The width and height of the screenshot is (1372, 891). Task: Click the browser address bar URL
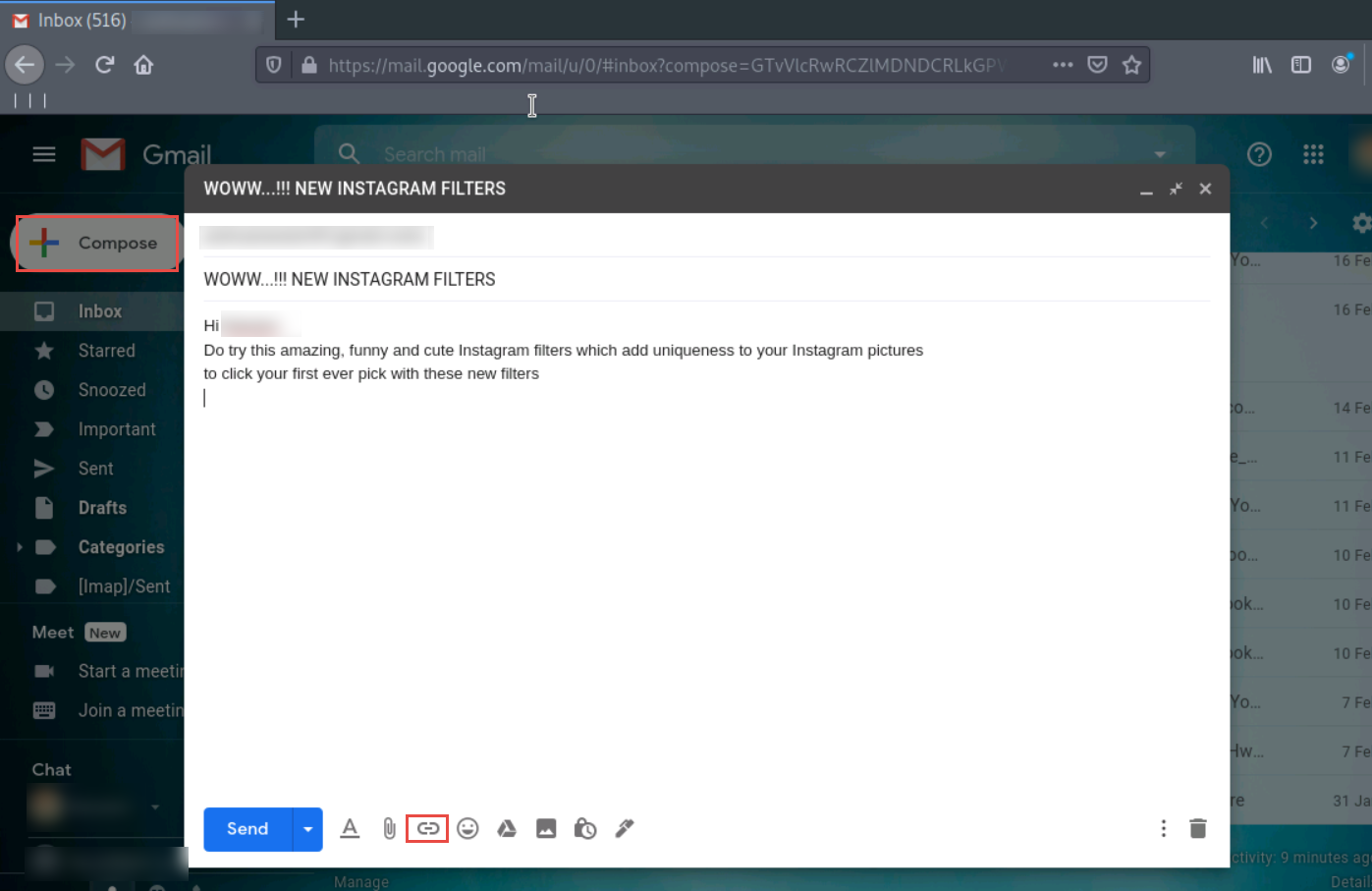668,66
